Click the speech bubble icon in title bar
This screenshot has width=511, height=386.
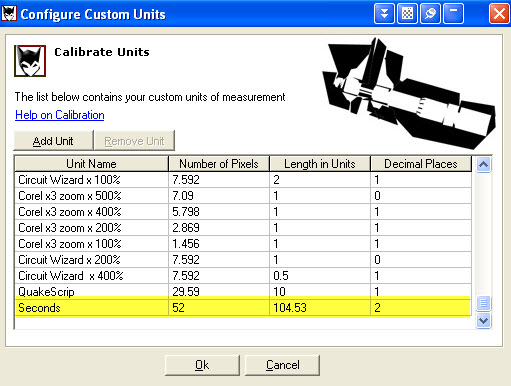coord(430,14)
